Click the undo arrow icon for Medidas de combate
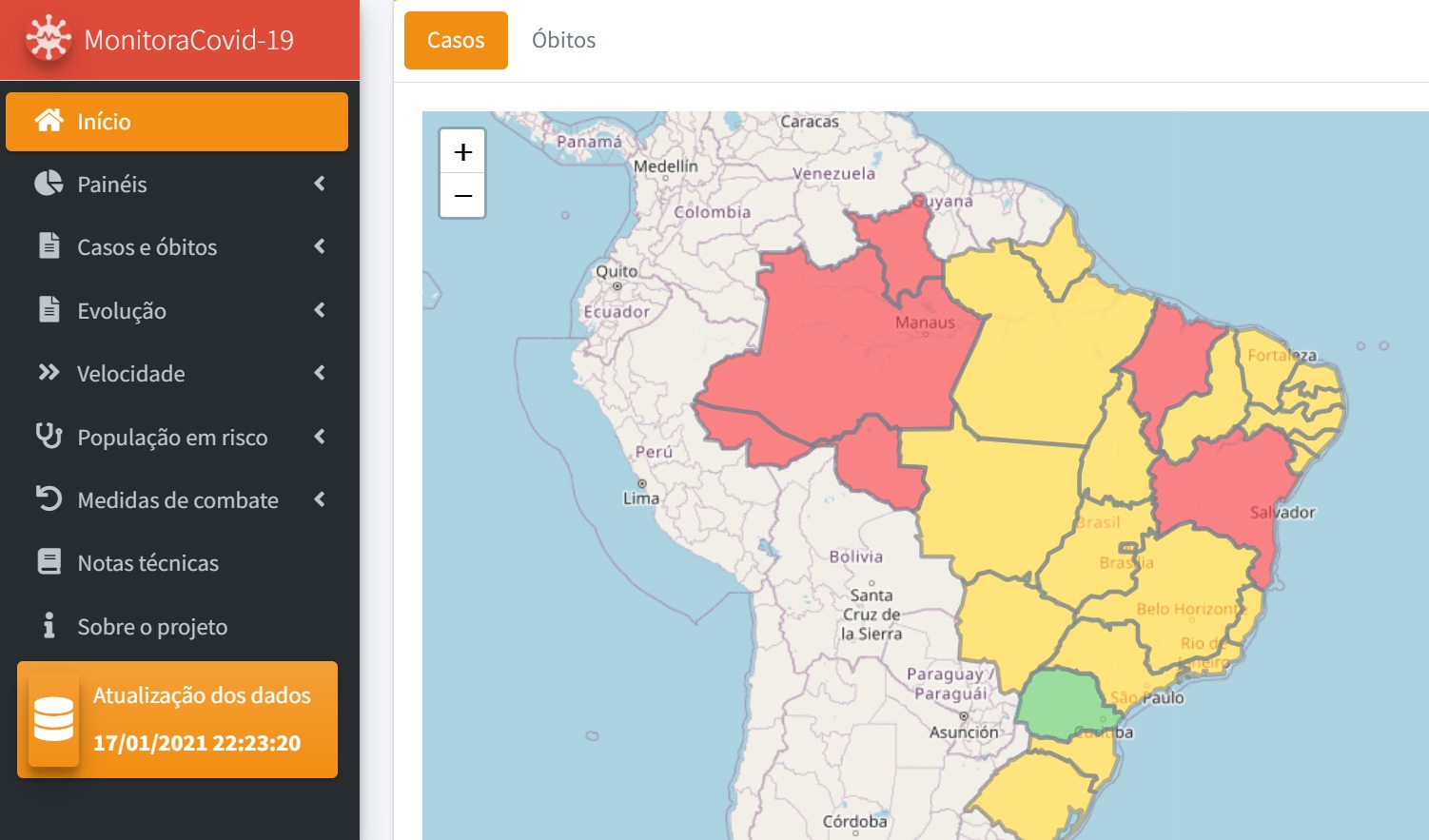Screen dimensions: 1429x840 coord(49,498)
